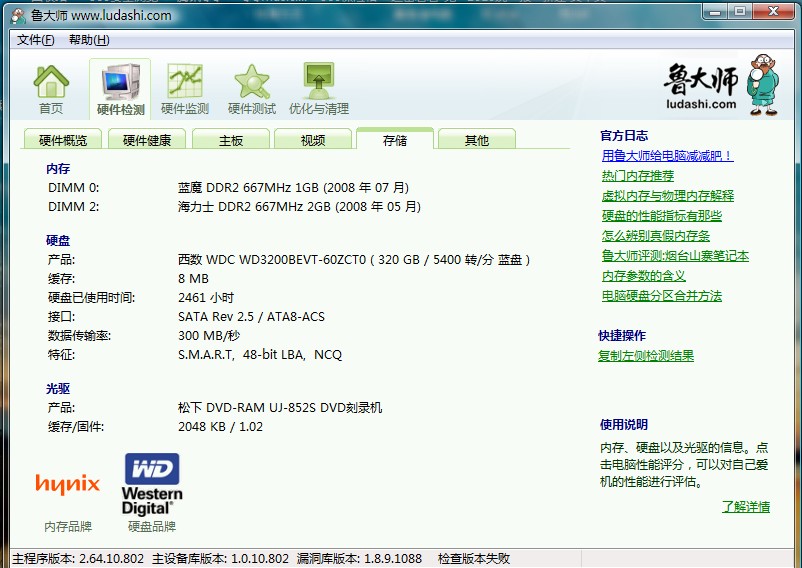Screen dimensions: 802x568
Task: Maximize the 鲁大师 window
Action: pyautogui.click(x=740, y=12)
